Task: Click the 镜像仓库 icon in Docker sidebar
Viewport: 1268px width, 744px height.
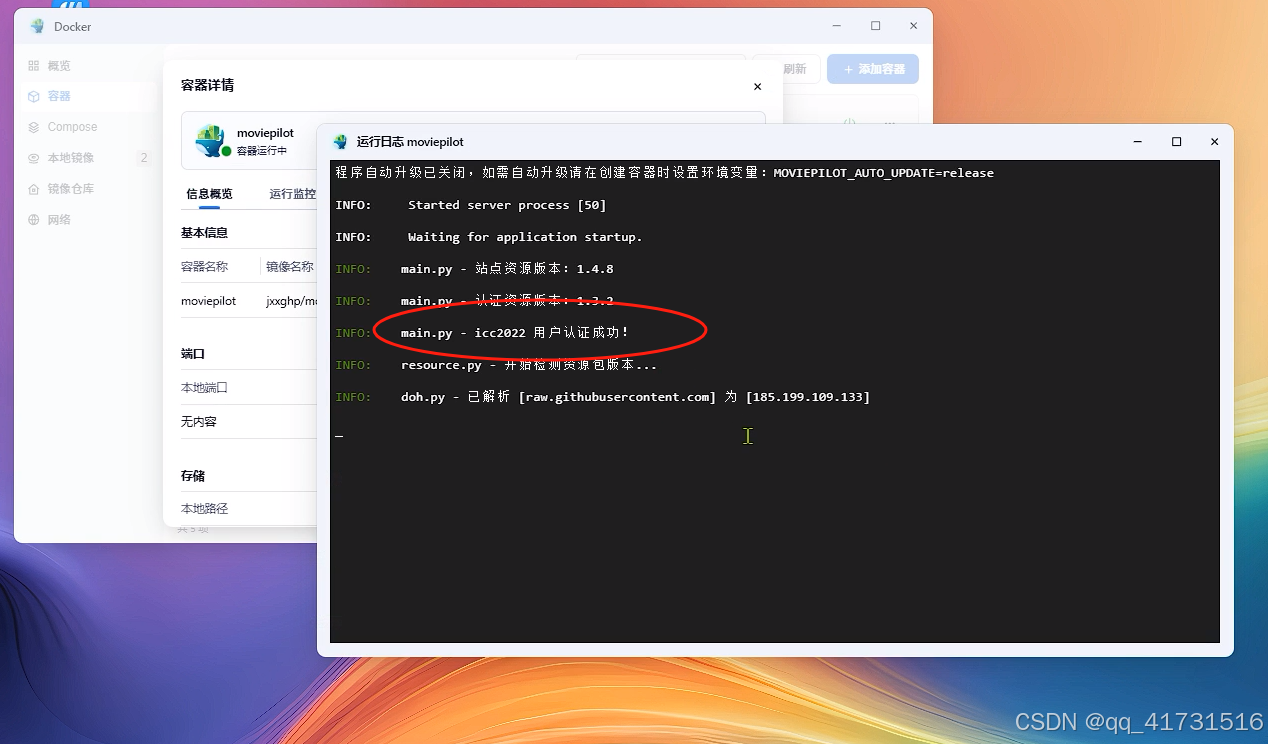Action: pos(34,189)
